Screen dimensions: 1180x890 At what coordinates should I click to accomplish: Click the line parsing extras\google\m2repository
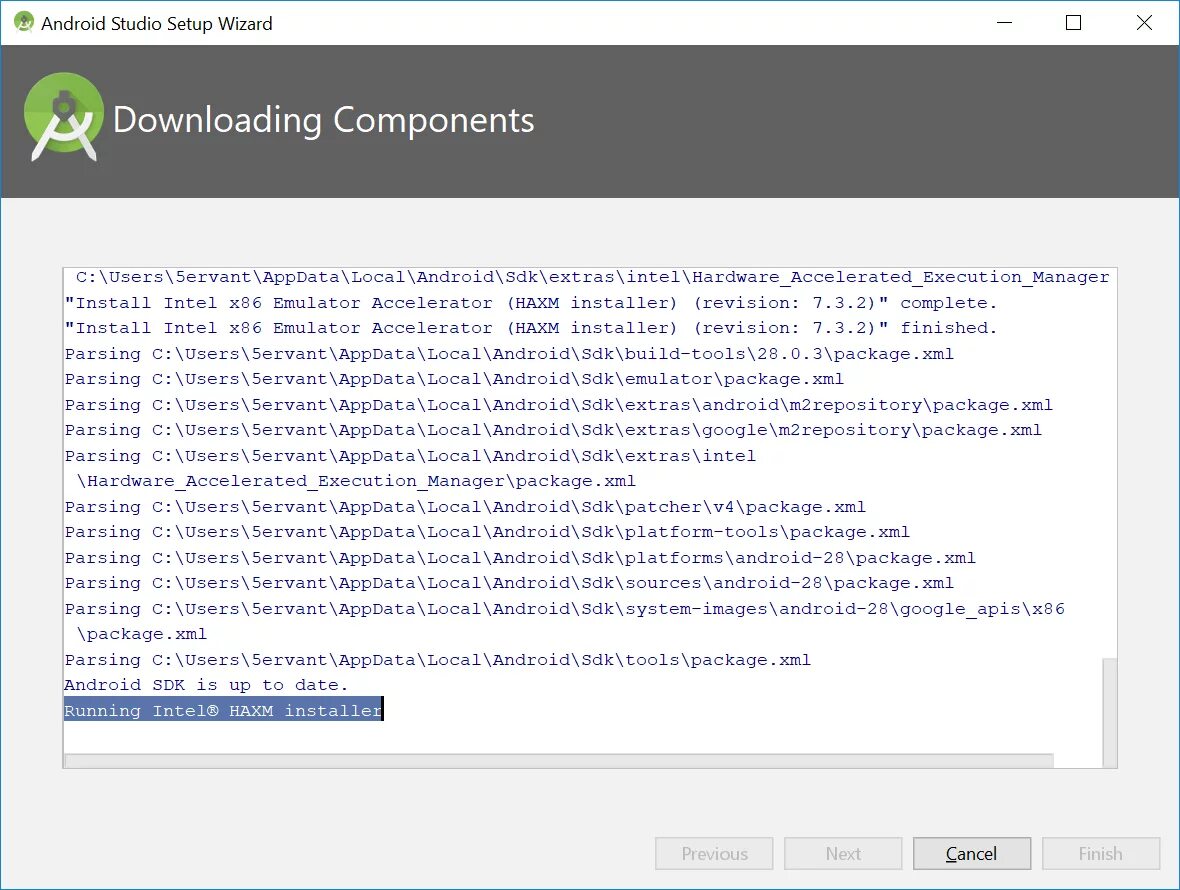pyautogui.click(x=553, y=430)
